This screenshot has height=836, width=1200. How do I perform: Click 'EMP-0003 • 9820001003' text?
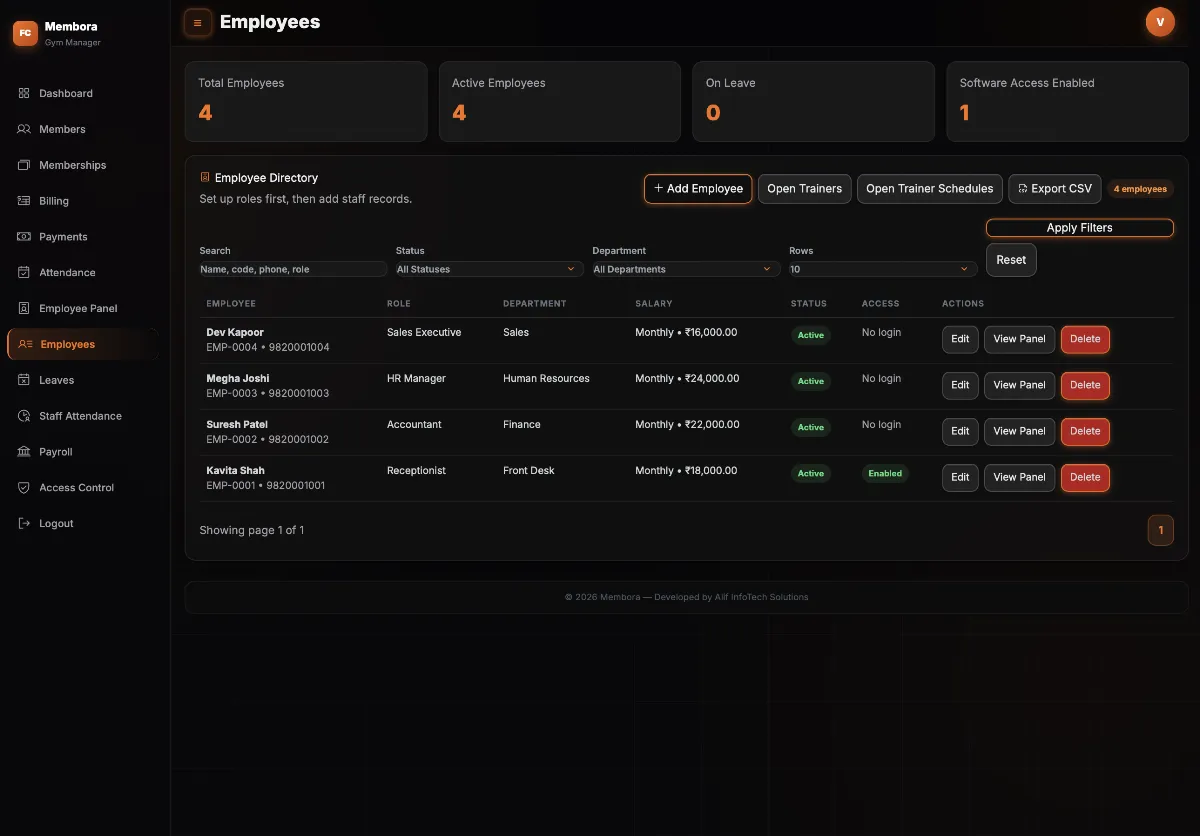[268, 393]
